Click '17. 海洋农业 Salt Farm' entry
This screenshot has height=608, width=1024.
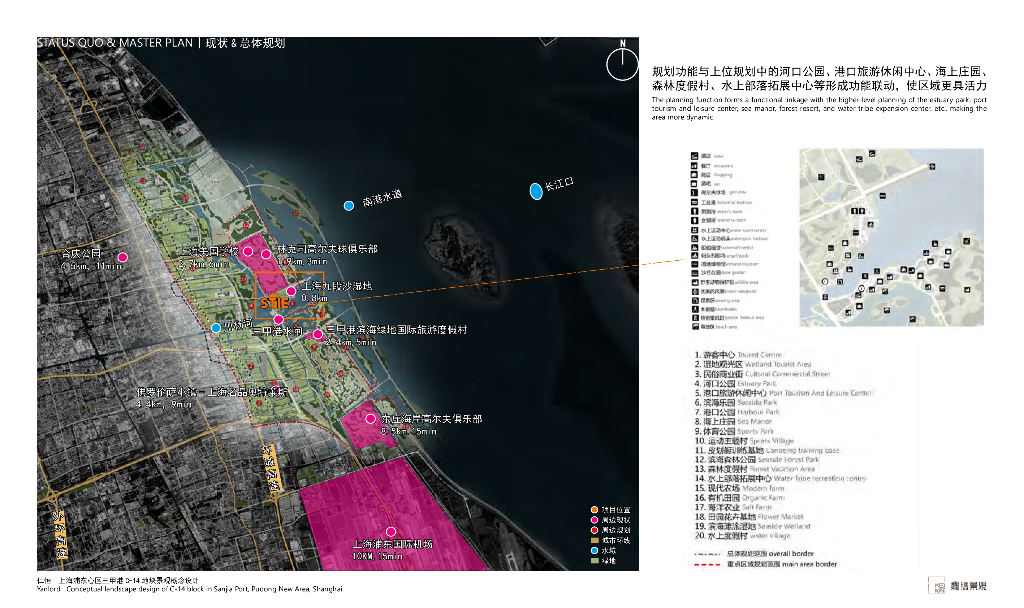click(x=733, y=507)
